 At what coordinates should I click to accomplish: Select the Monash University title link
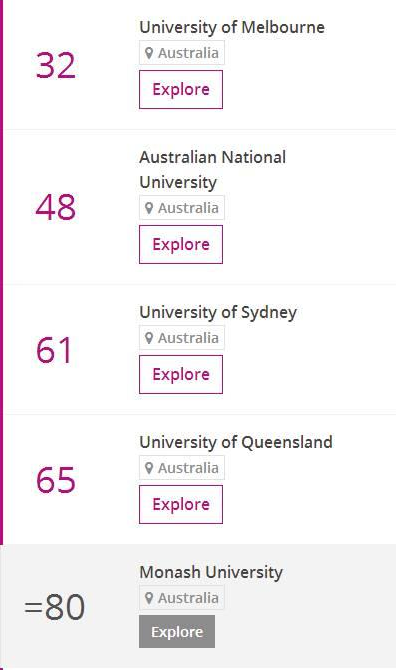(211, 573)
